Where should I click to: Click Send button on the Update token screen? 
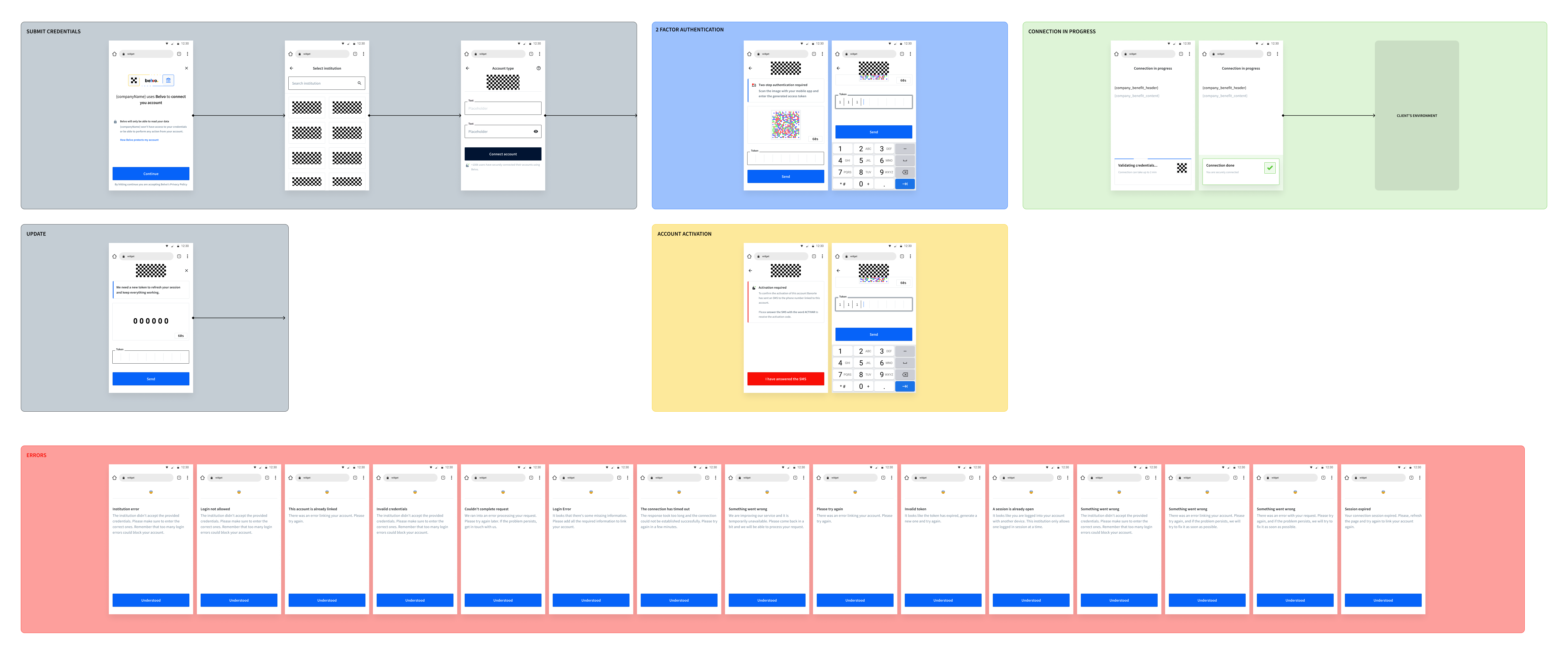click(151, 379)
